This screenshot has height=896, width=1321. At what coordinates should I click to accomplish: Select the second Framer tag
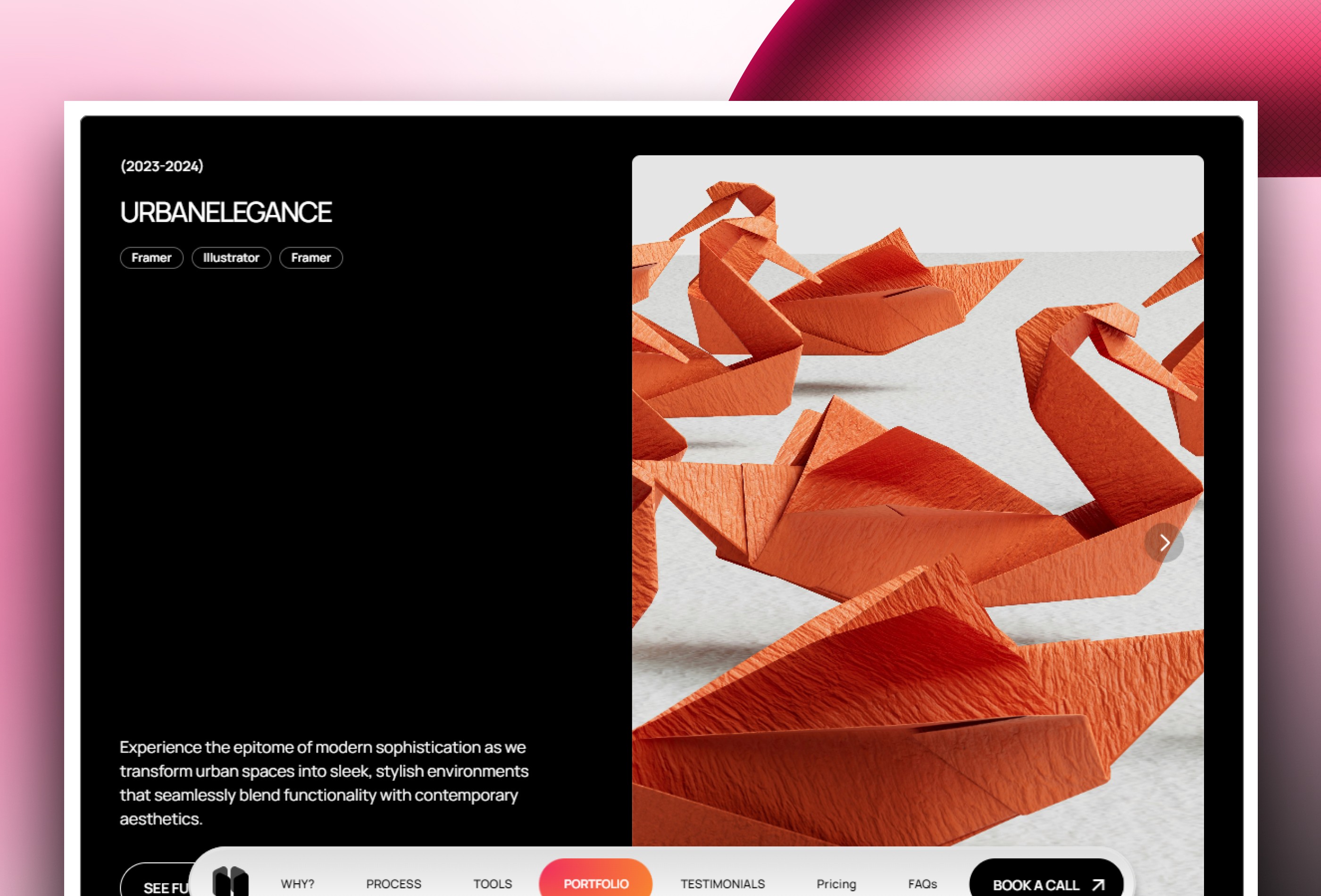(x=311, y=257)
